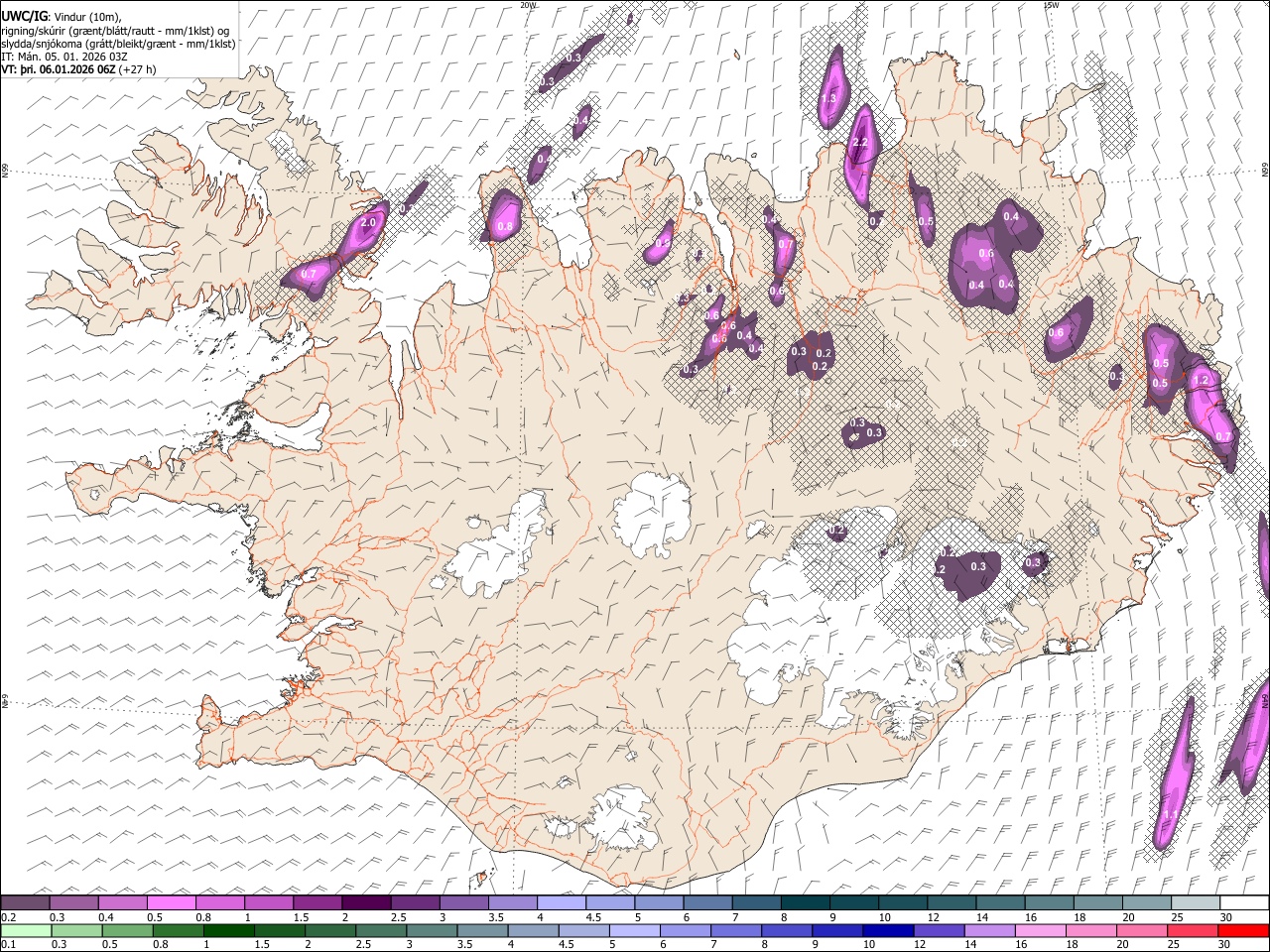The width and height of the screenshot is (1270, 952).
Task: Select the "1.3" value label on the map
Action: 829,97
